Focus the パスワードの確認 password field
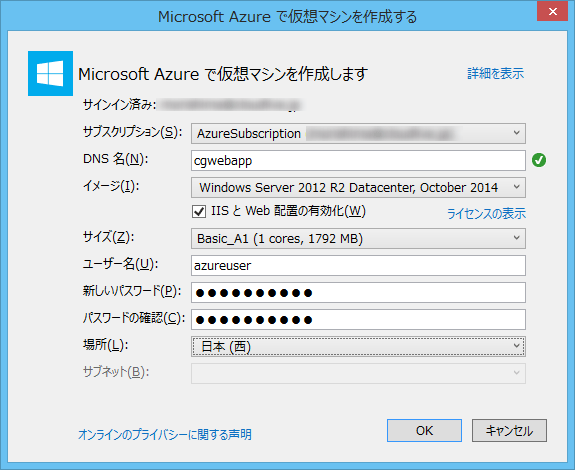Image resolution: width=575 pixels, height=470 pixels. 358,320
